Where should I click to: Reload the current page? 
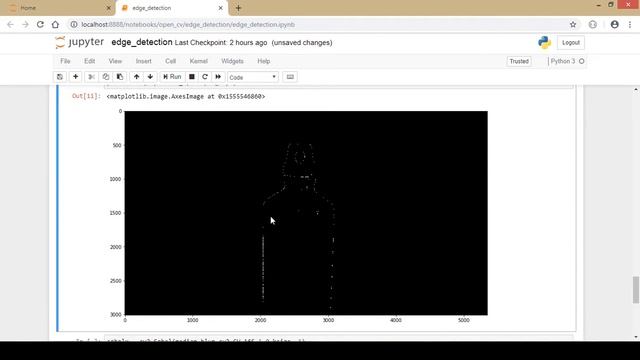[40, 24]
